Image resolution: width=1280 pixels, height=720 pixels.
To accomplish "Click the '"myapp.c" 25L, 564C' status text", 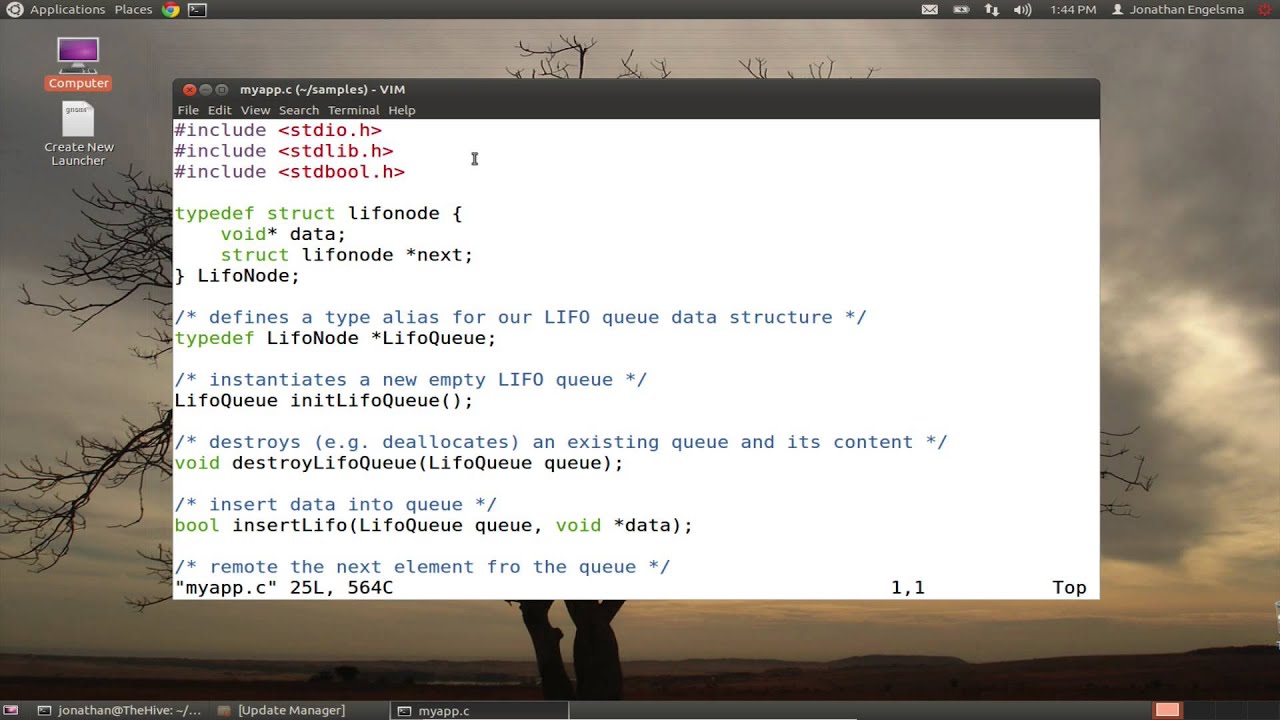I will [x=284, y=588].
